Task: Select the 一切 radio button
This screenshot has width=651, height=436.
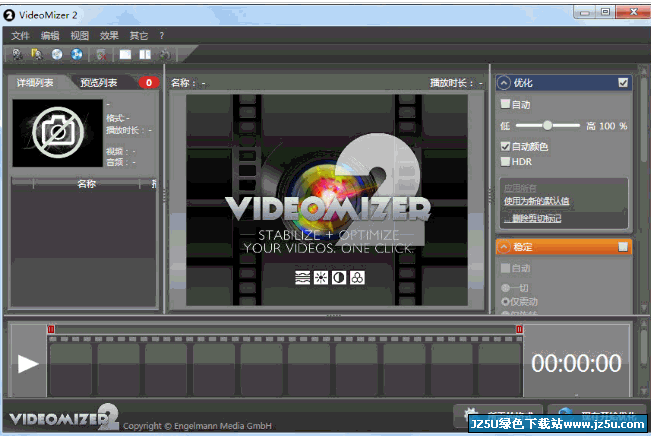Action: (x=505, y=288)
